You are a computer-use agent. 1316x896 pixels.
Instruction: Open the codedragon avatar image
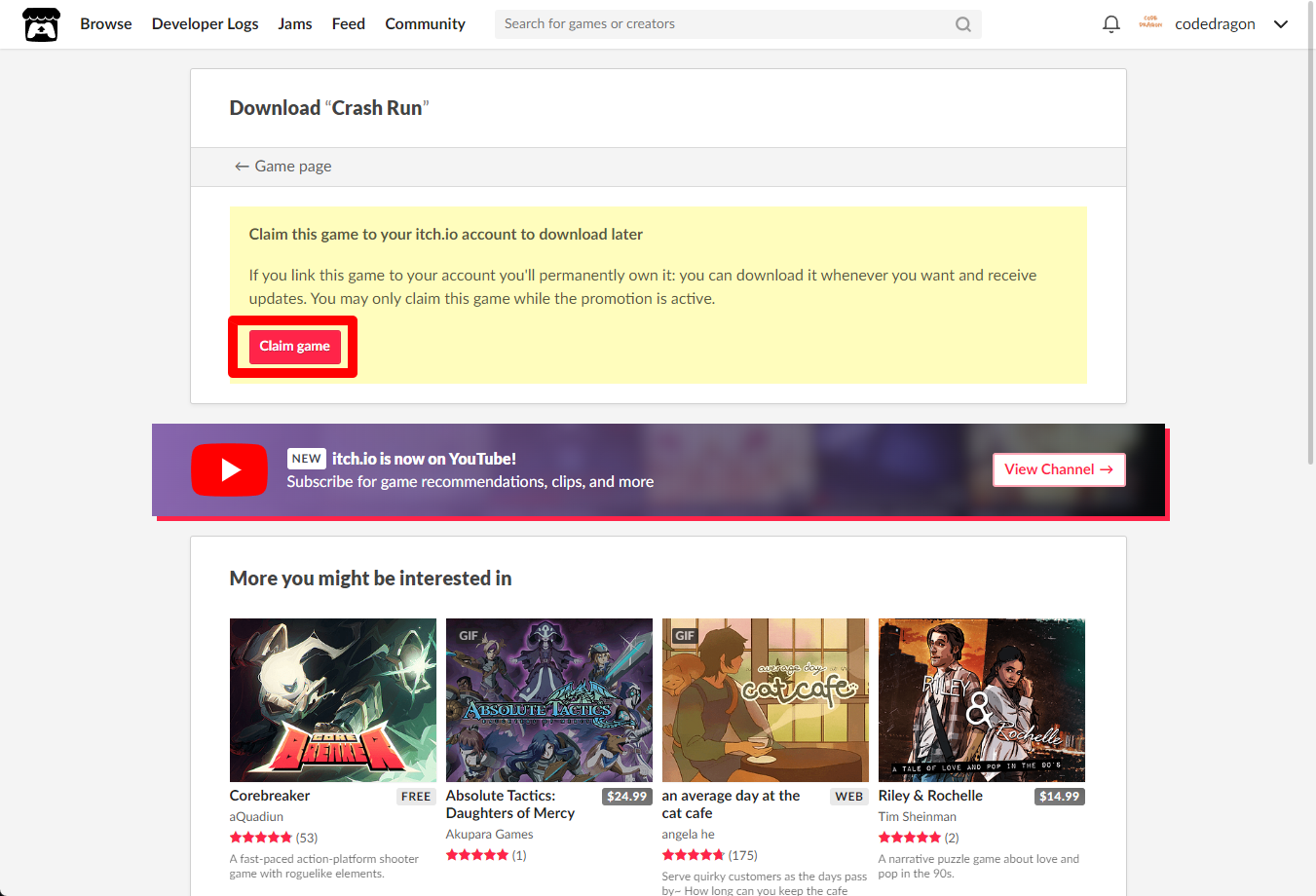1150,23
